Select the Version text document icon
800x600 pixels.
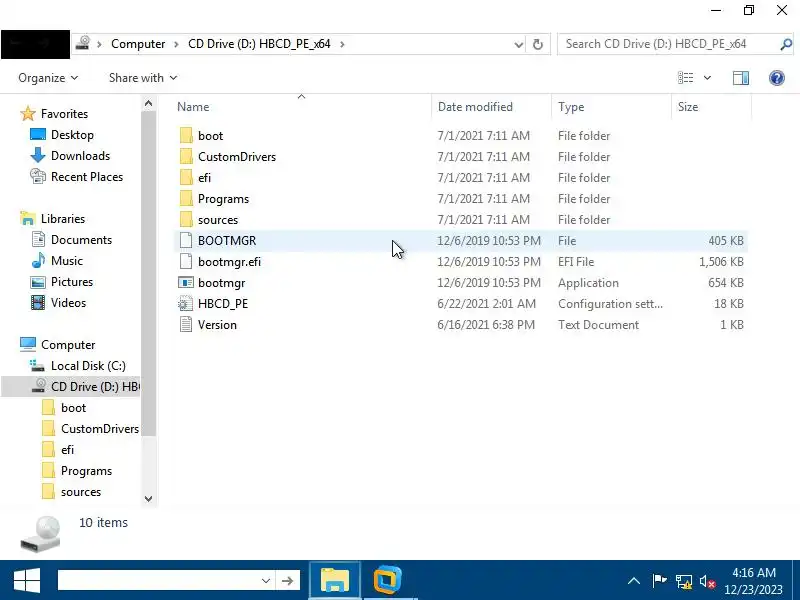pos(186,324)
